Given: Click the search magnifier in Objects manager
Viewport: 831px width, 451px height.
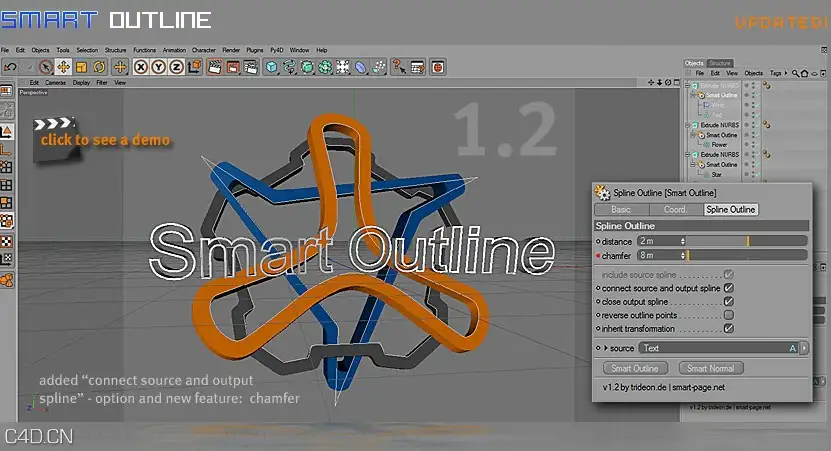Looking at the screenshot, I should tap(795, 74).
